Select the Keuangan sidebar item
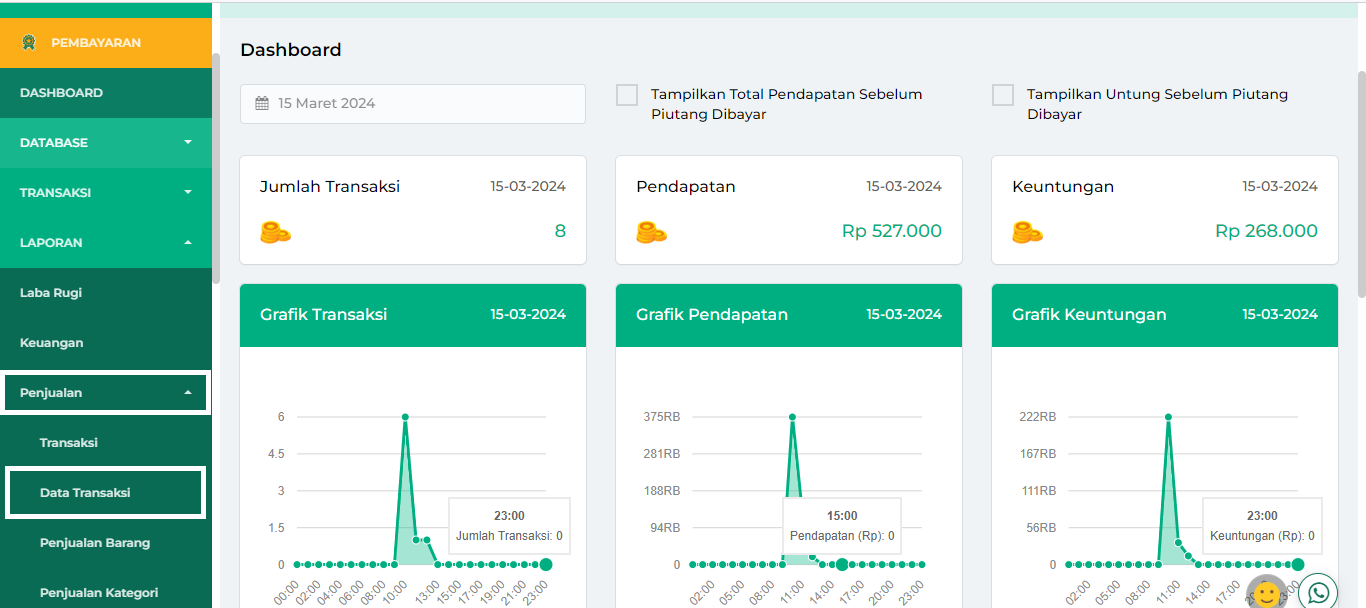Image resolution: width=1366 pixels, height=608 pixels. pyautogui.click(x=52, y=343)
